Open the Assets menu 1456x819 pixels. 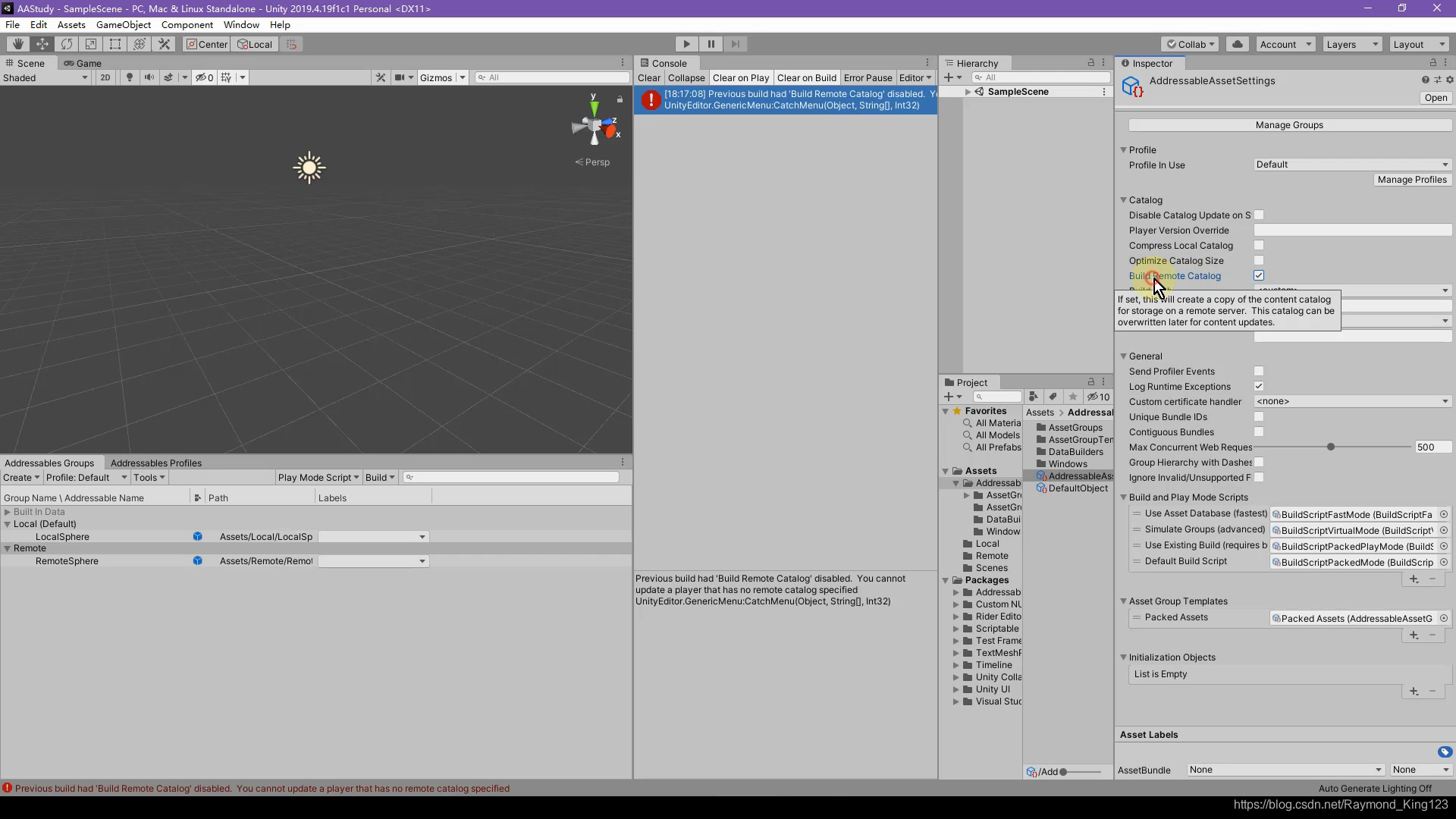coord(71,24)
